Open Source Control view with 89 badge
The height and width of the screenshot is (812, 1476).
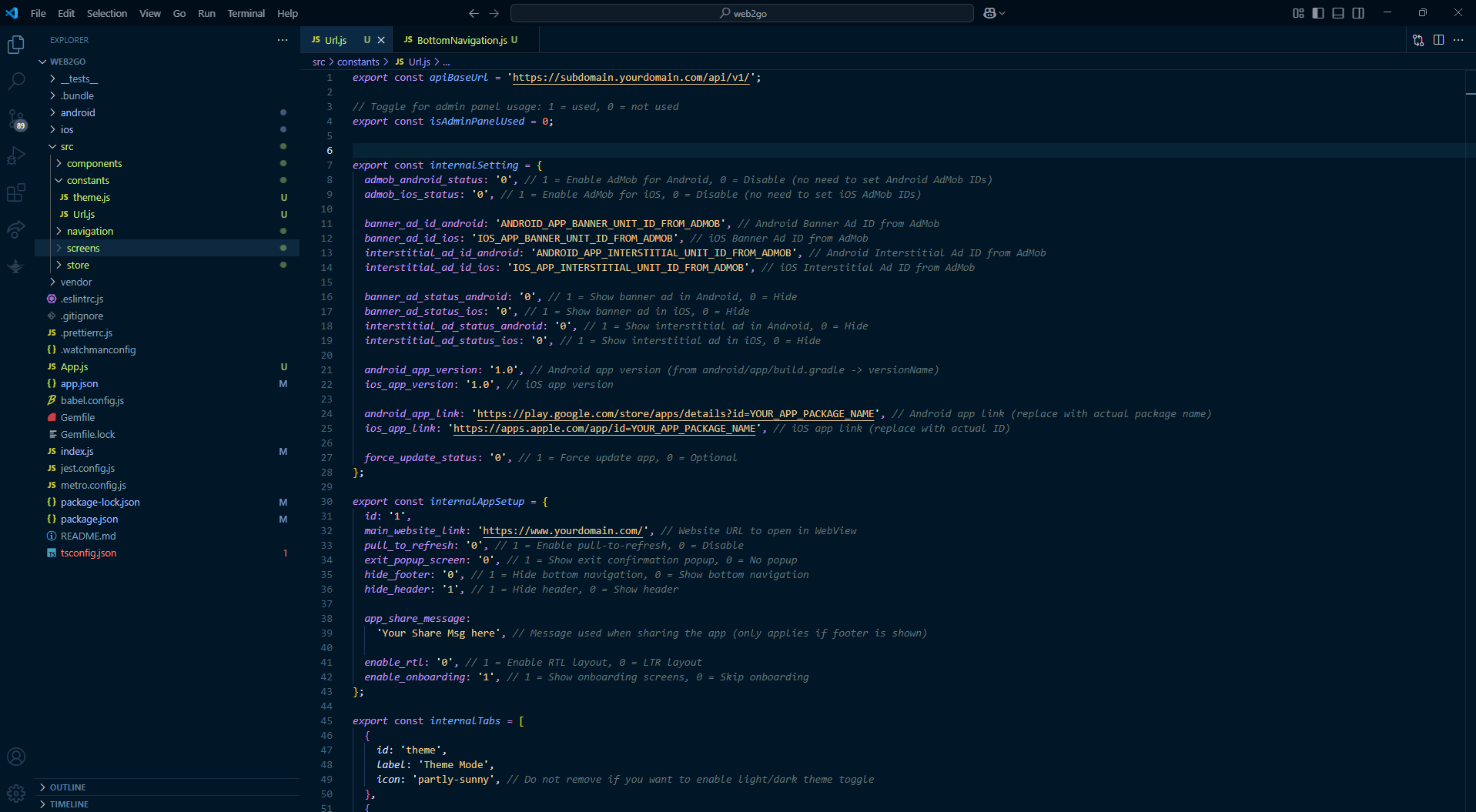click(x=16, y=119)
